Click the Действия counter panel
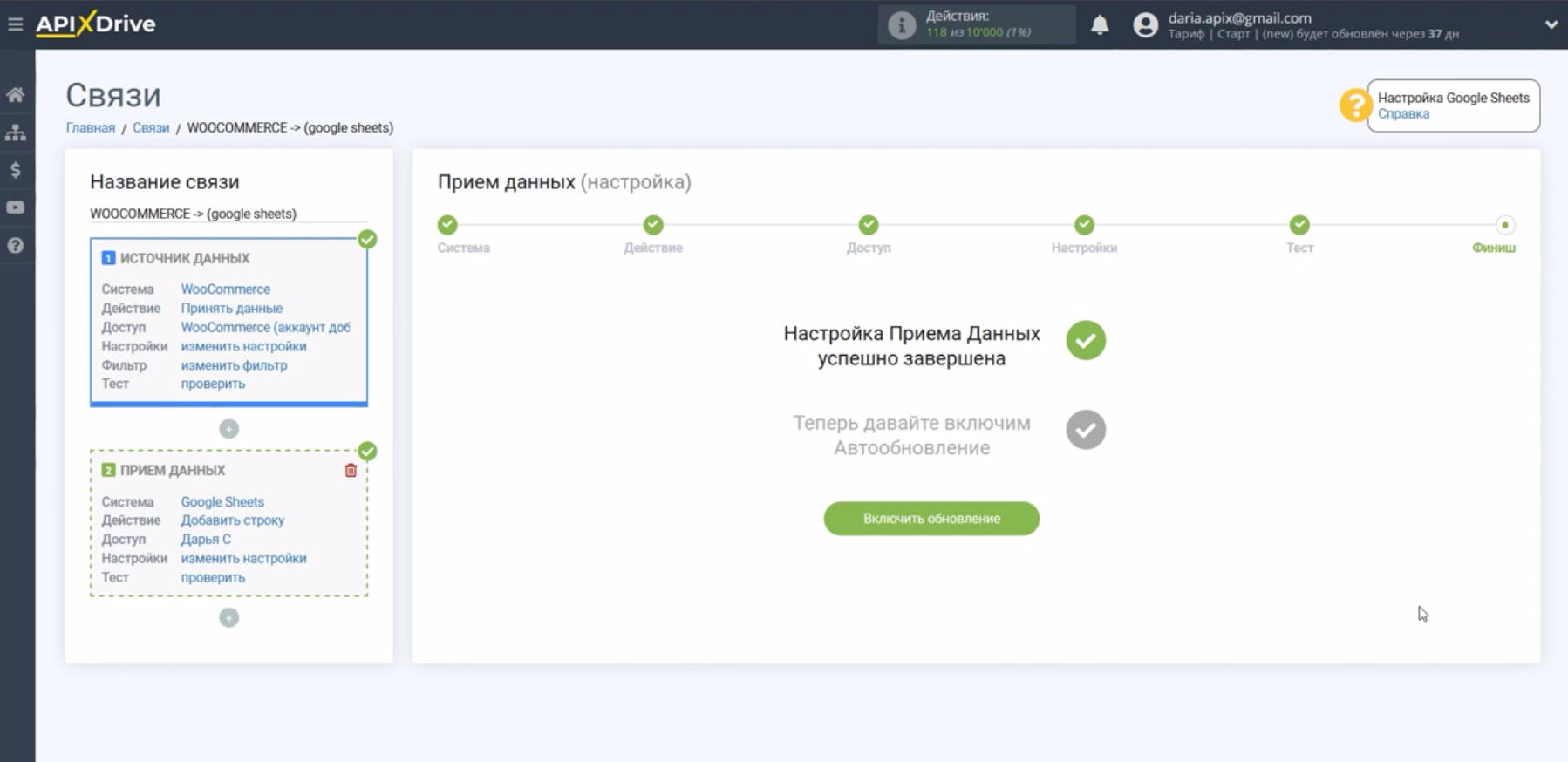1568x762 pixels. pos(977,24)
